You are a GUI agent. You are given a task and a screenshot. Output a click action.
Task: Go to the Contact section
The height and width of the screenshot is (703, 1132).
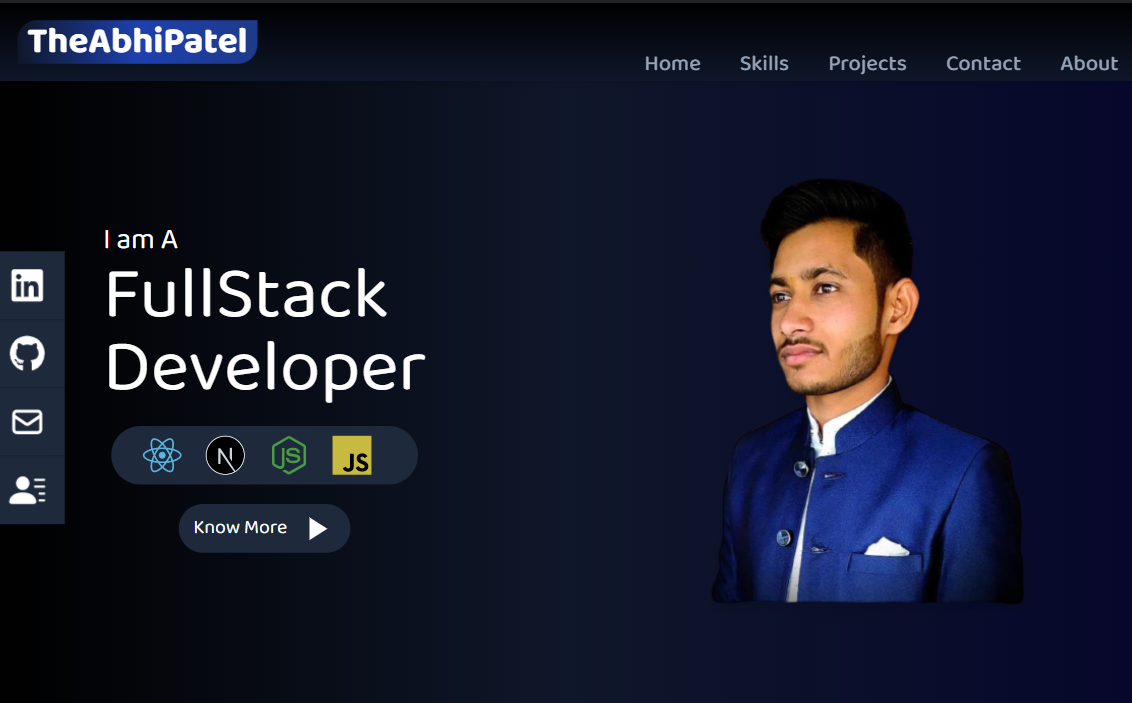[983, 63]
